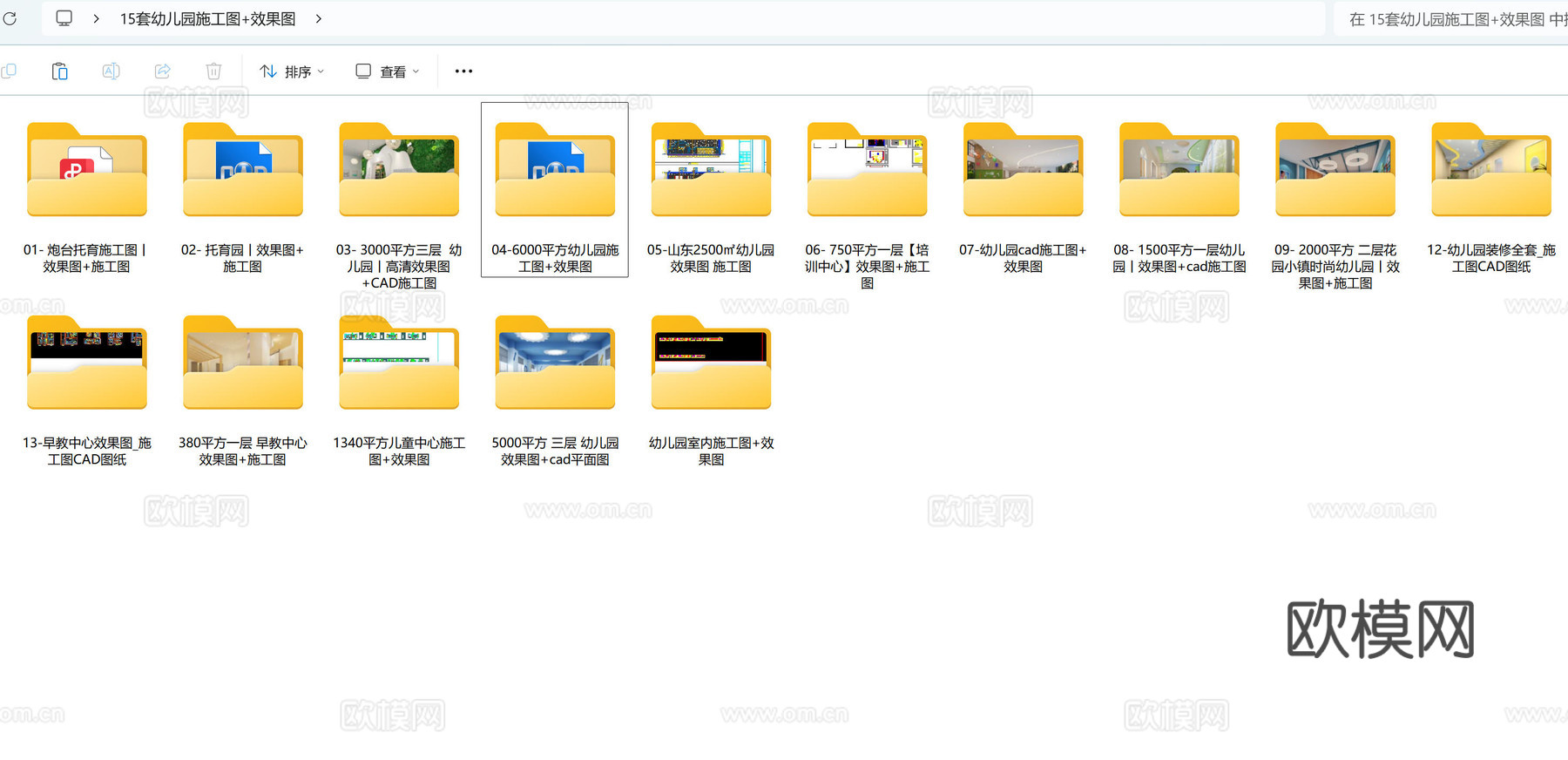Screen dimensions: 1568x760
Task: Click label 12-幼儿园装修全套_施工图CAD图纸
Action: tap(1491, 258)
